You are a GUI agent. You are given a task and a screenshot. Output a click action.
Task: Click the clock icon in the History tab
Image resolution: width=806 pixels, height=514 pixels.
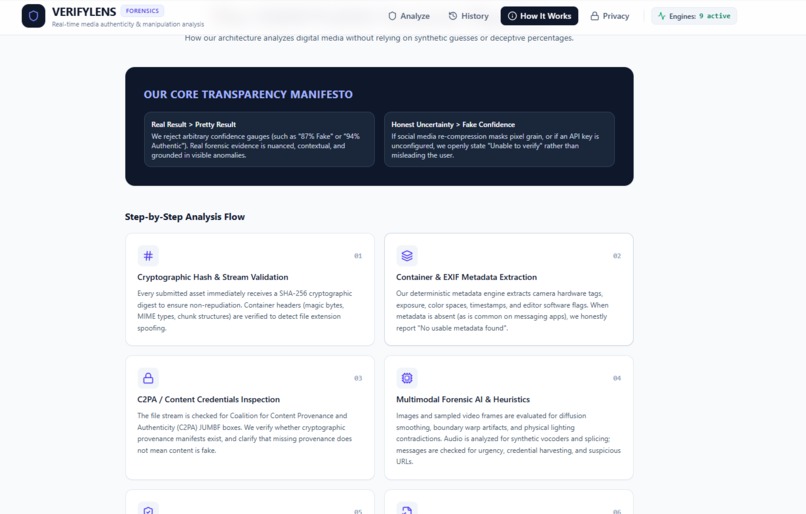click(453, 16)
